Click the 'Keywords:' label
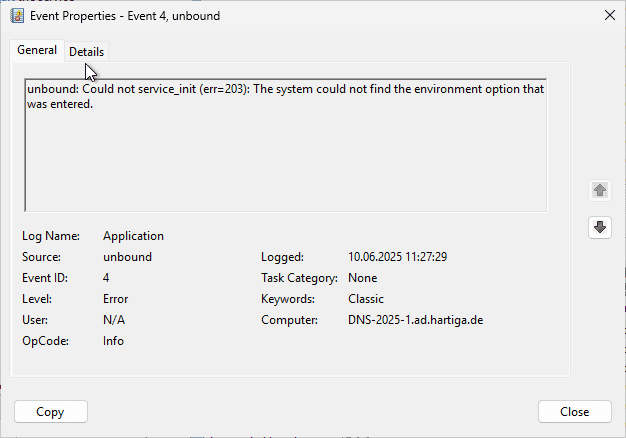Viewport: 626px width, 438px height. [288, 299]
